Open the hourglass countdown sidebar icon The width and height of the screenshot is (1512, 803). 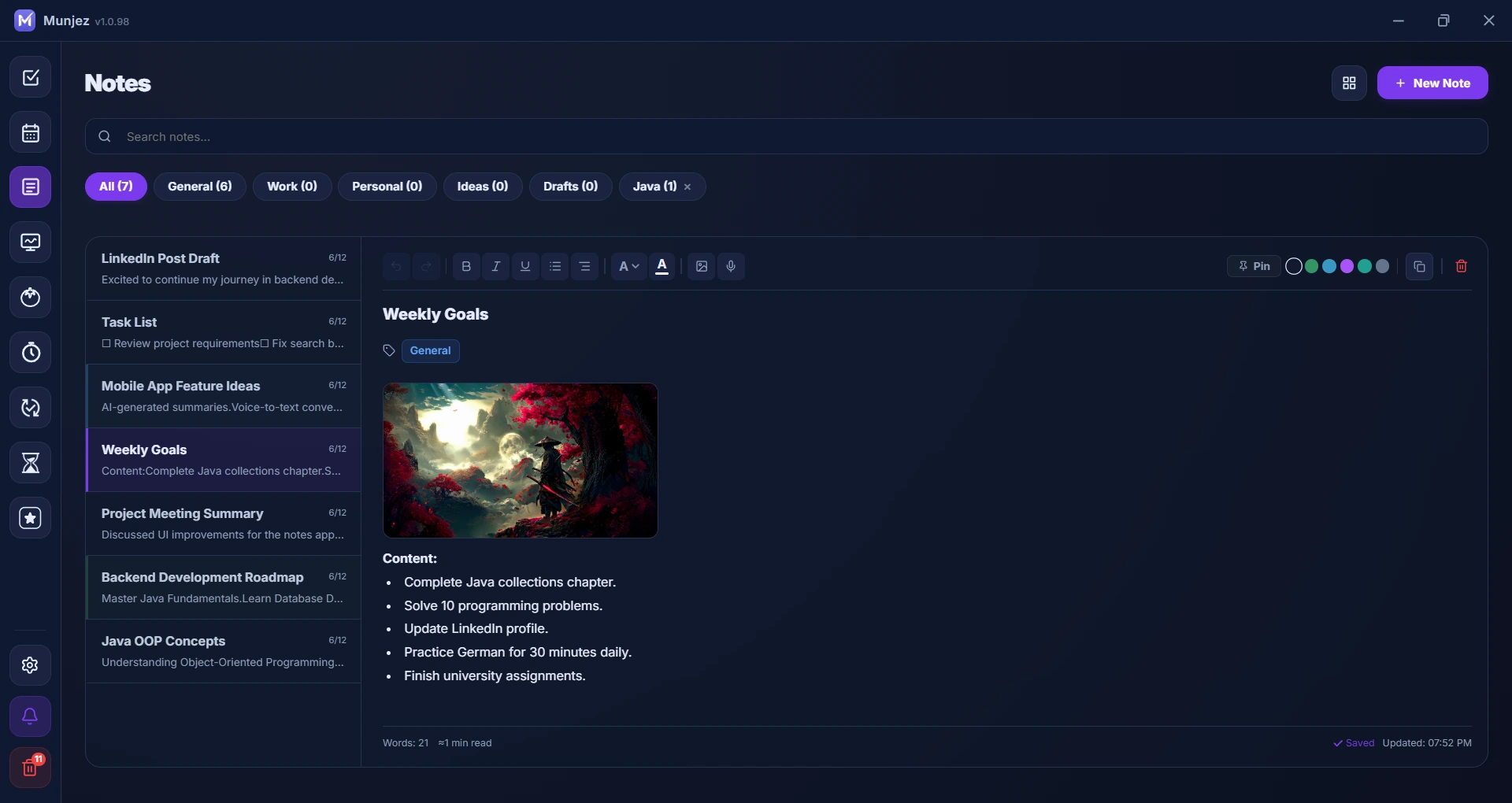click(31, 463)
